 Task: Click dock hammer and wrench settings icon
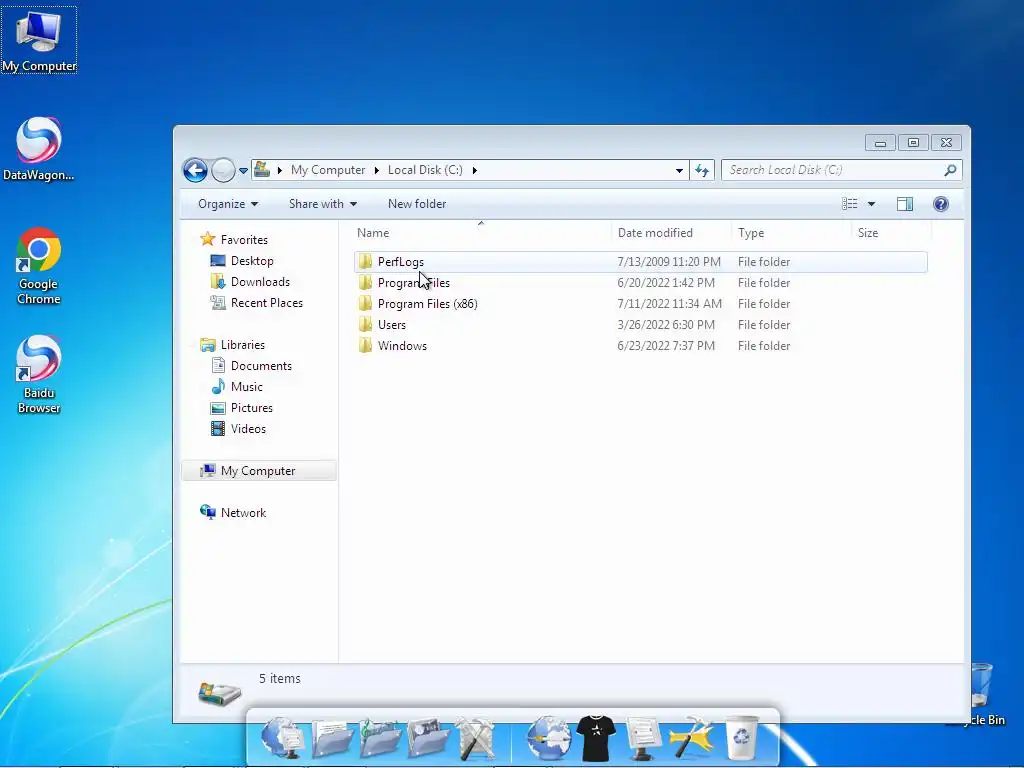tap(693, 738)
